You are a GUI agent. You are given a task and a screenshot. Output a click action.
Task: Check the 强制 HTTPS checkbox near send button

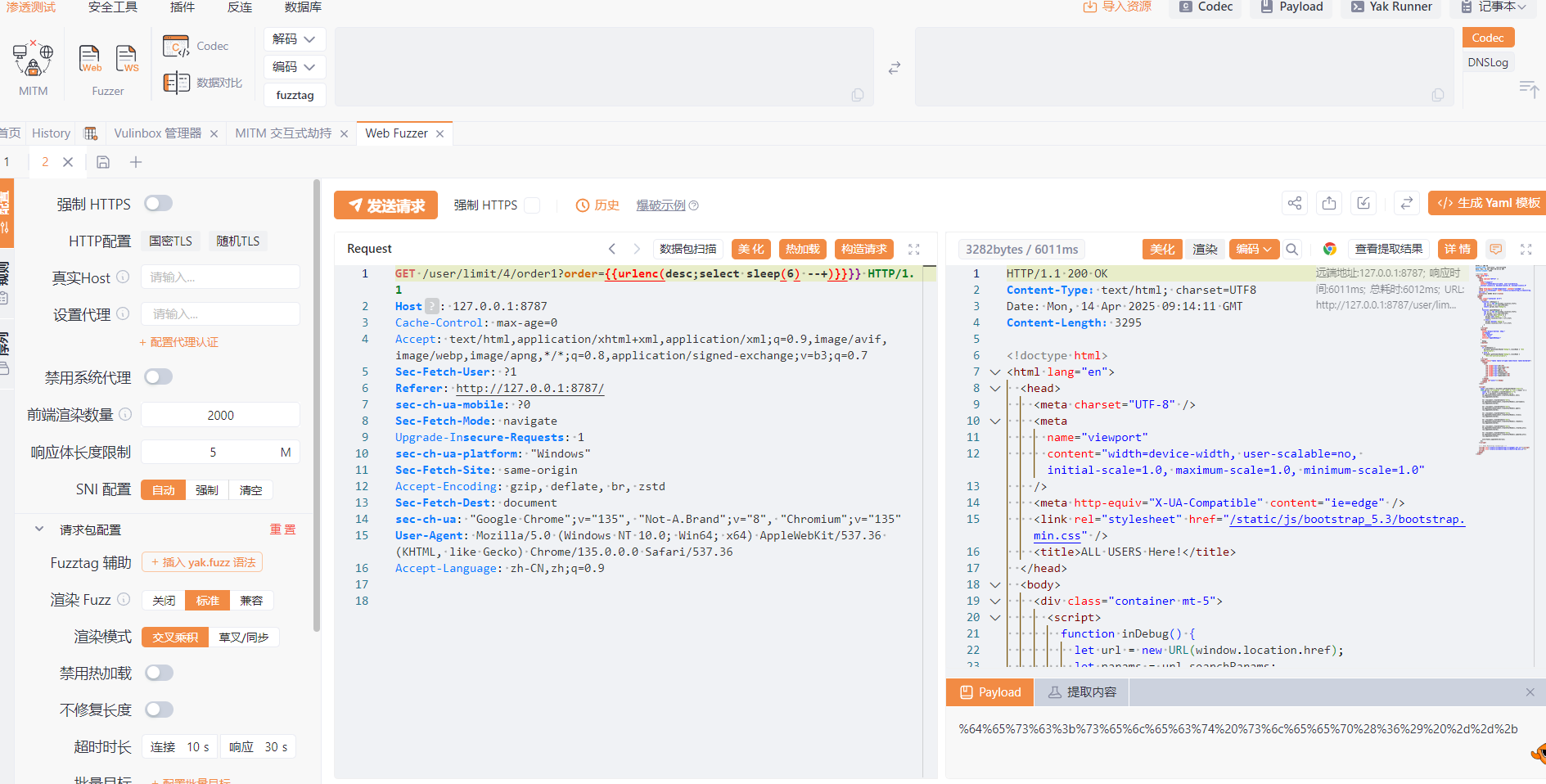[532, 205]
